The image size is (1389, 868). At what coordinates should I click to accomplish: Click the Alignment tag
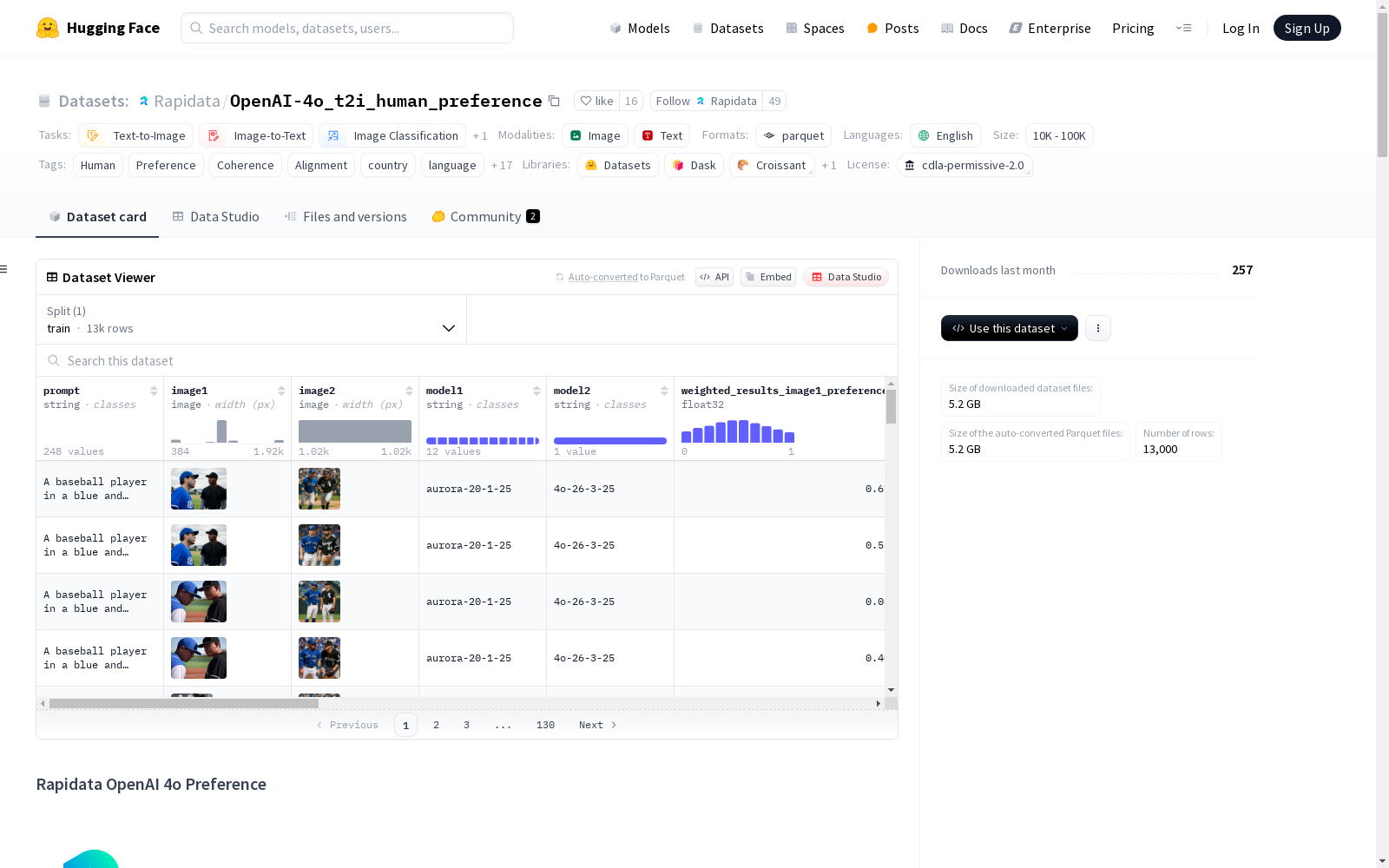click(x=321, y=165)
